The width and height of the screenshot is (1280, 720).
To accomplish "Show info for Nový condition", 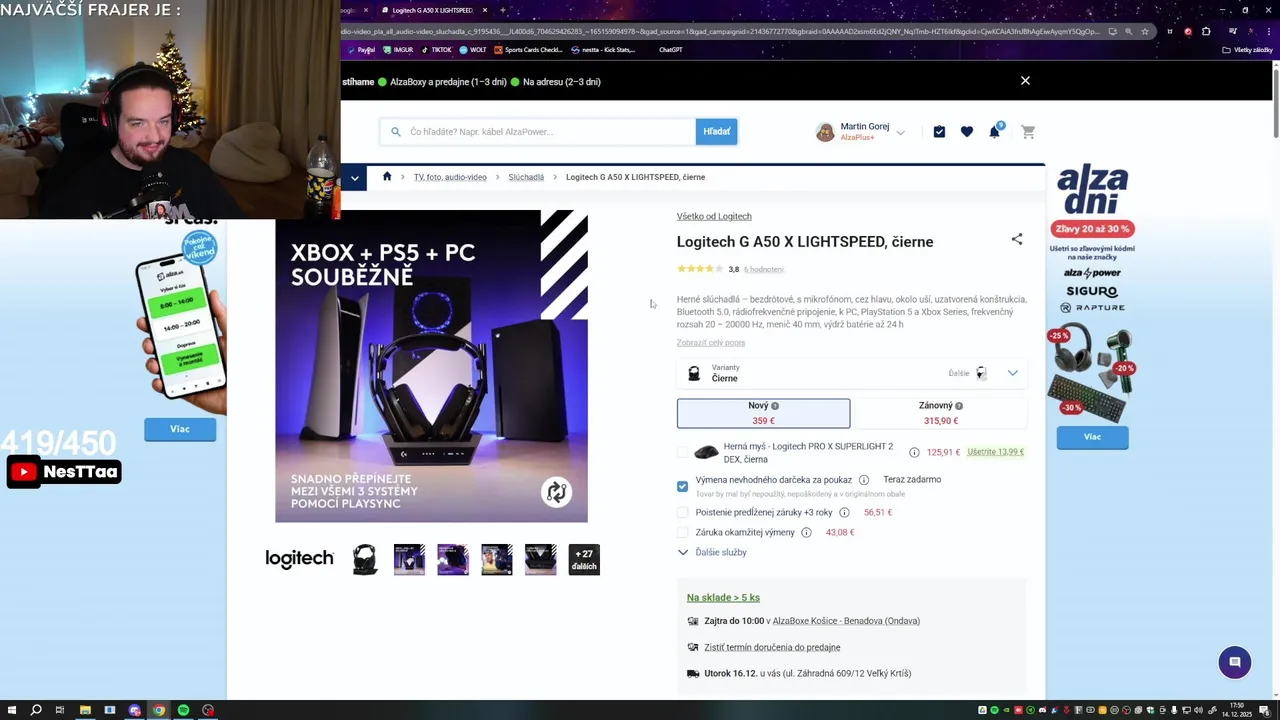I will point(775,406).
